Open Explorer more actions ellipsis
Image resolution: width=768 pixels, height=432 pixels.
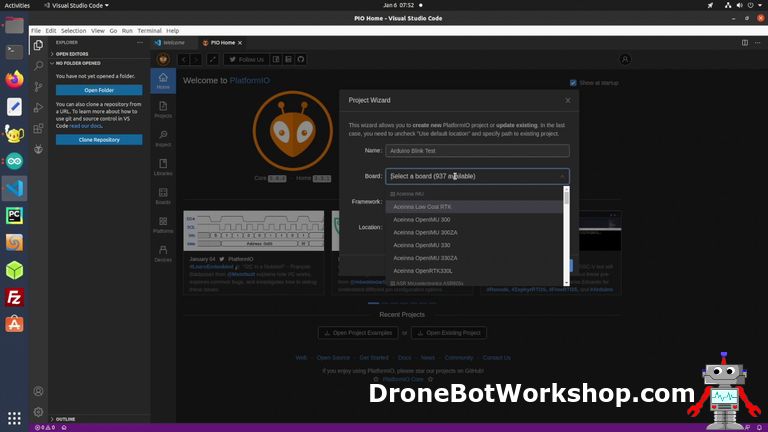tap(140, 43)
